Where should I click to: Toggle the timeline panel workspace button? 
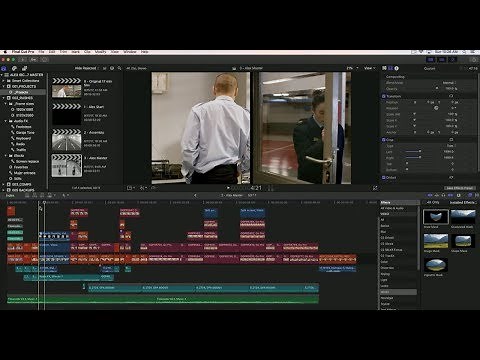[x=442, y=60]
